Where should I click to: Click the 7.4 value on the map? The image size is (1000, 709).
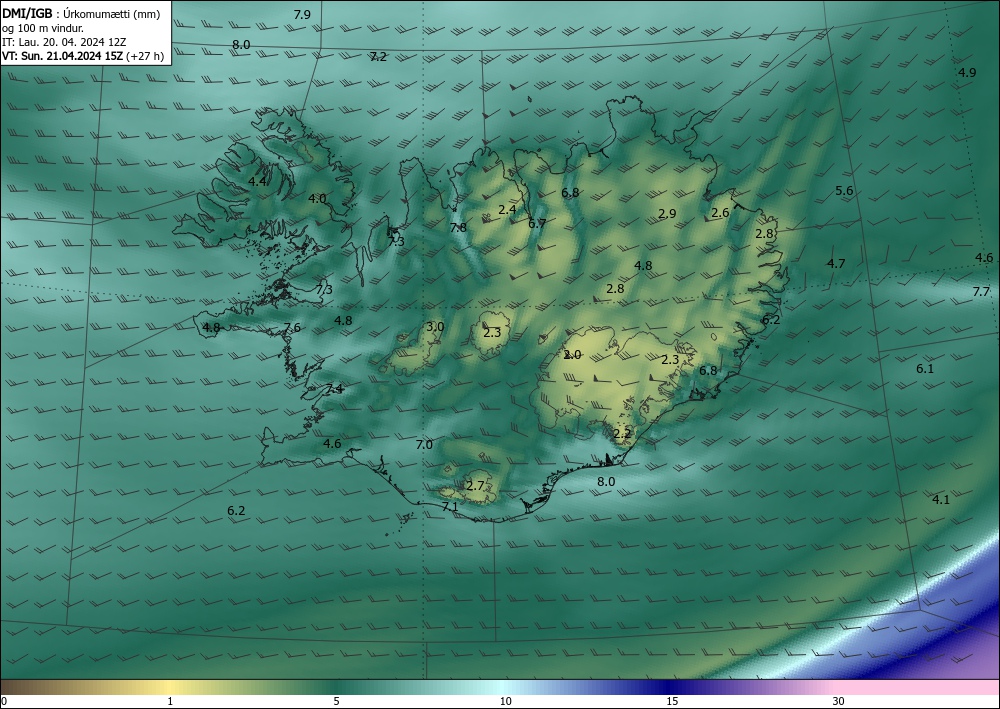pos(334,389)
